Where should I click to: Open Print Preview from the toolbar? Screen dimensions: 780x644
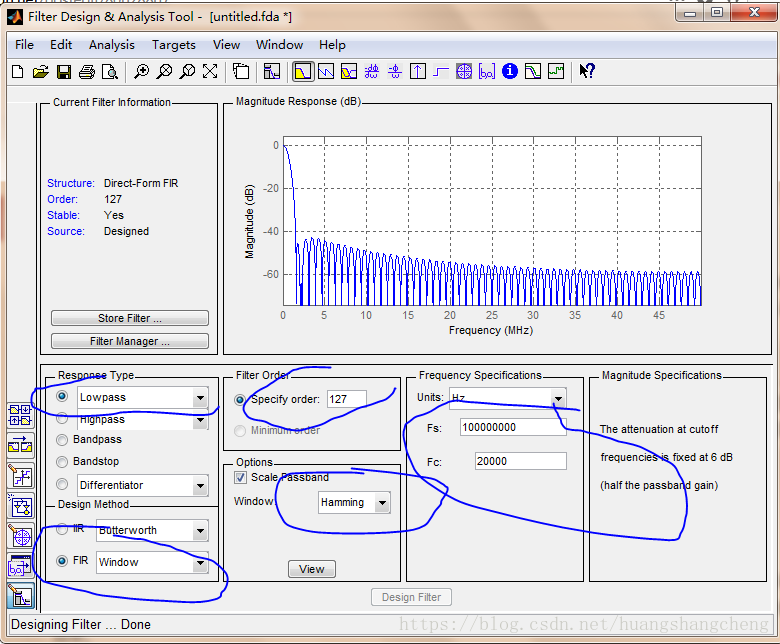coord(109,72)
